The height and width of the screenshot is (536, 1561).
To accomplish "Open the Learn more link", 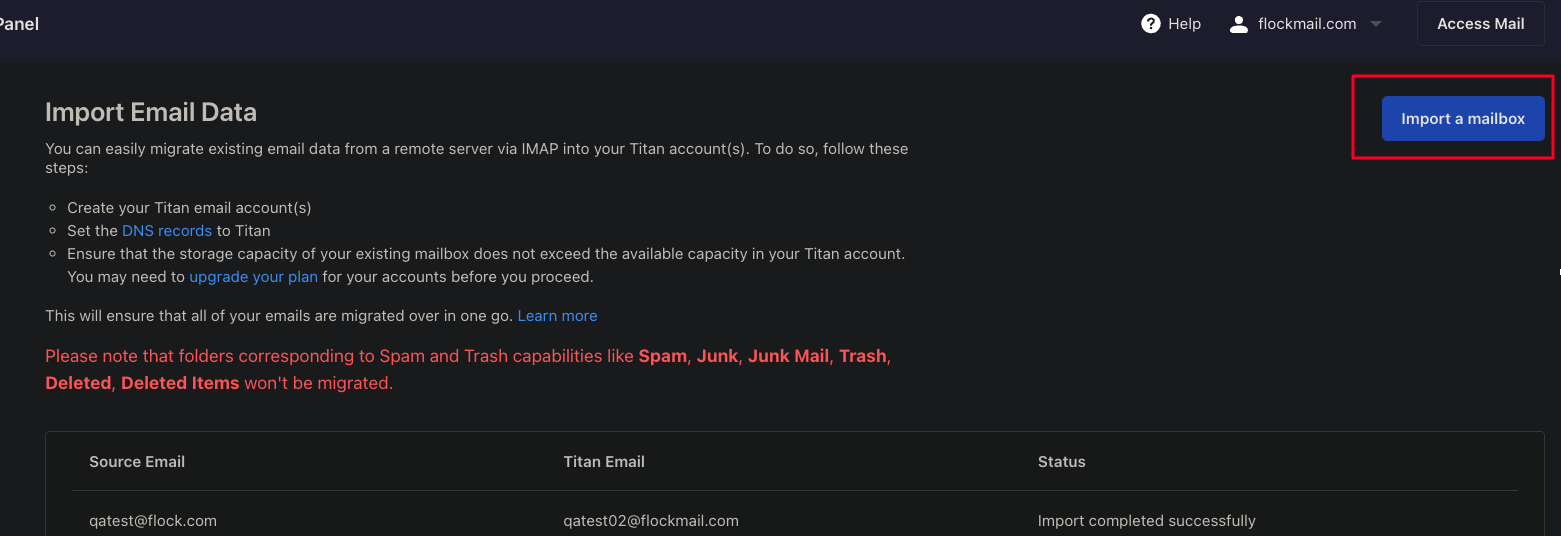I will (557, 316).
